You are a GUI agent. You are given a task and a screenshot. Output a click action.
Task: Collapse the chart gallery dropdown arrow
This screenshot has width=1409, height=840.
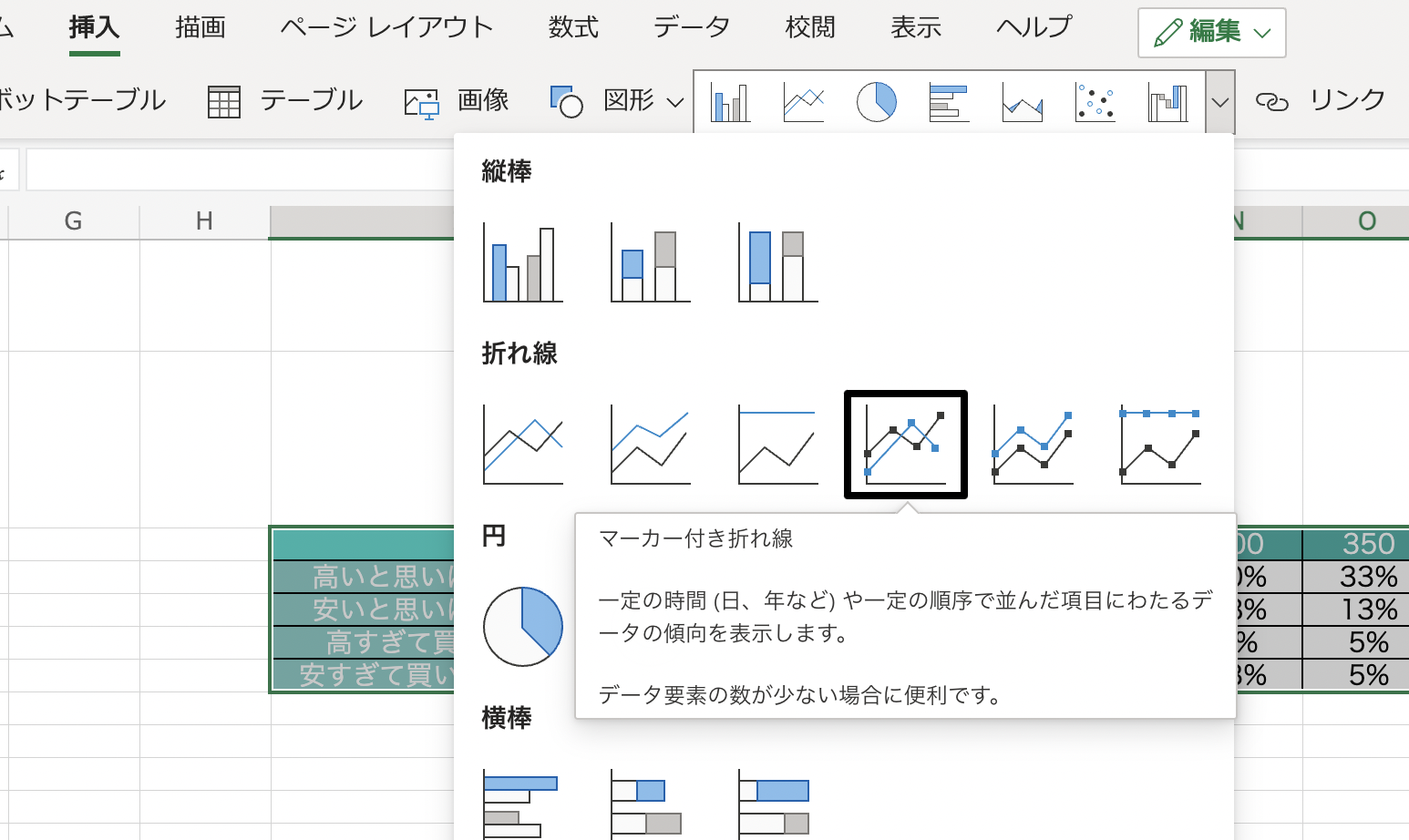(x=1219, y=102)
